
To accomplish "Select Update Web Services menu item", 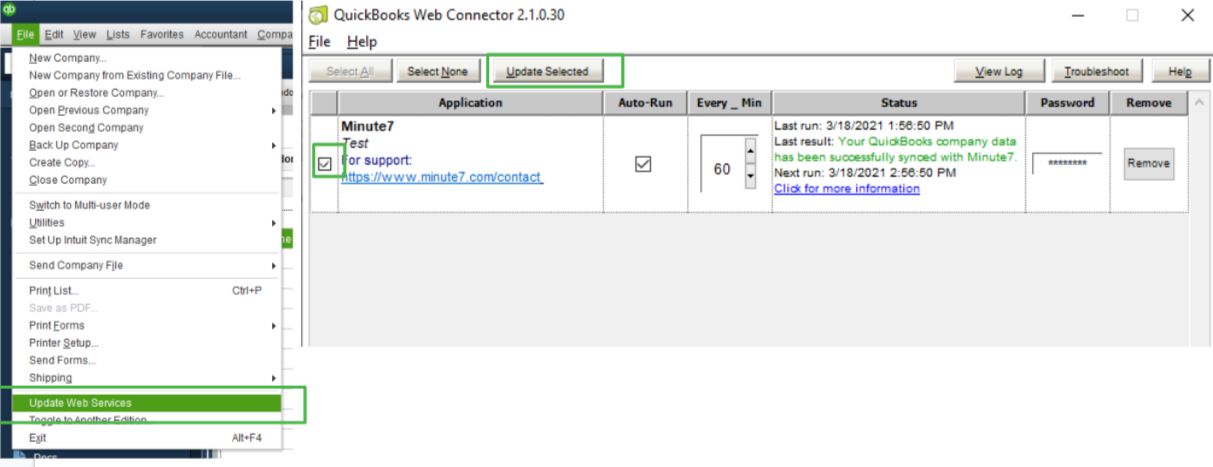I will tap(148, 403).
